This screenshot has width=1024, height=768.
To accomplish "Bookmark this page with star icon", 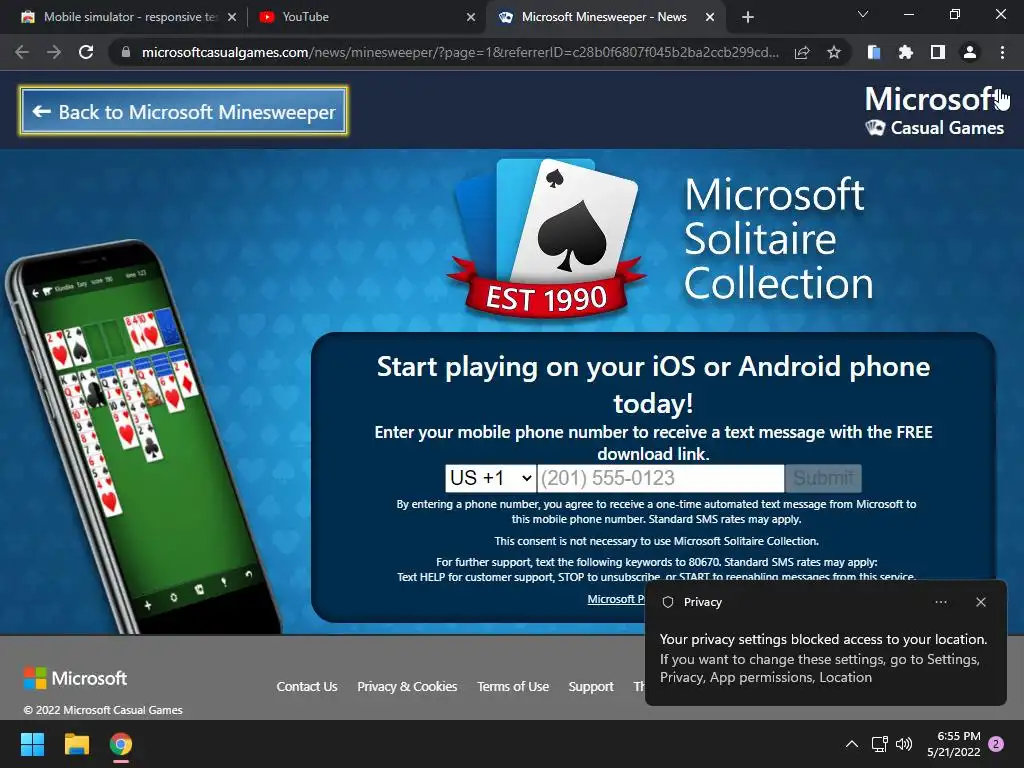I will (x=834, y=52).
